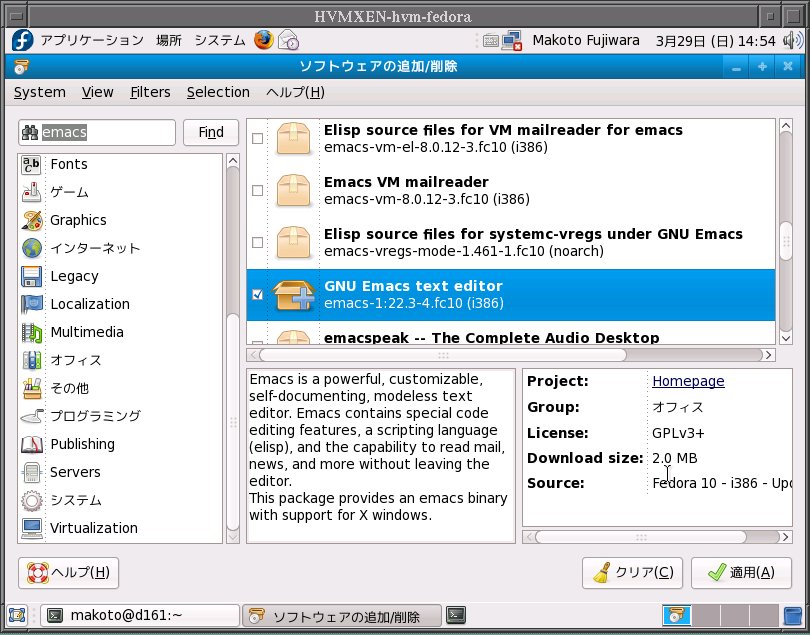Click the volume speaker icon
This screenshot has height=635, width=810.
(792, 40)
